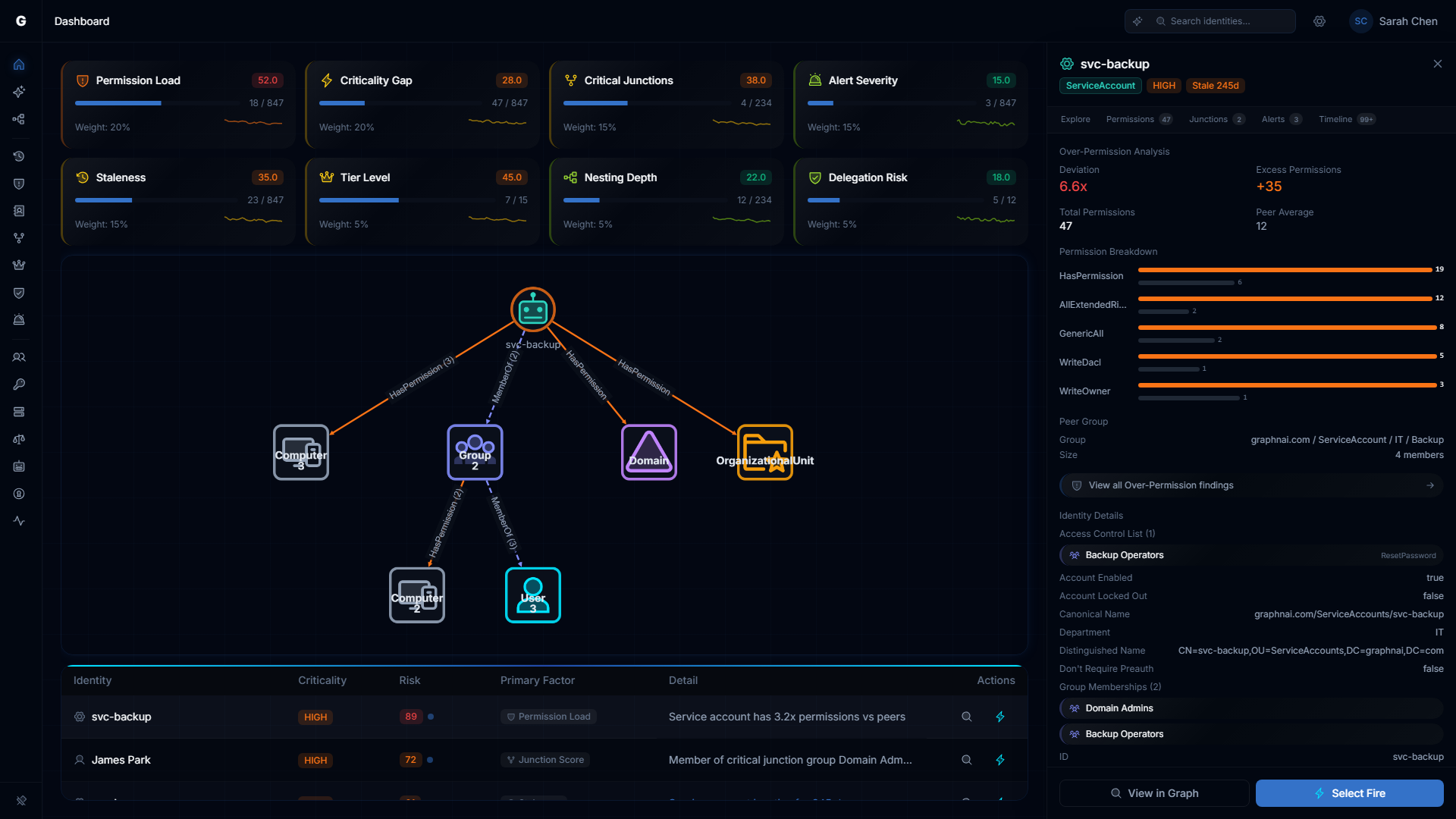1456x819 pixels.
Task: Click the magnifier icon in James Park row
Action: [966, 760]
